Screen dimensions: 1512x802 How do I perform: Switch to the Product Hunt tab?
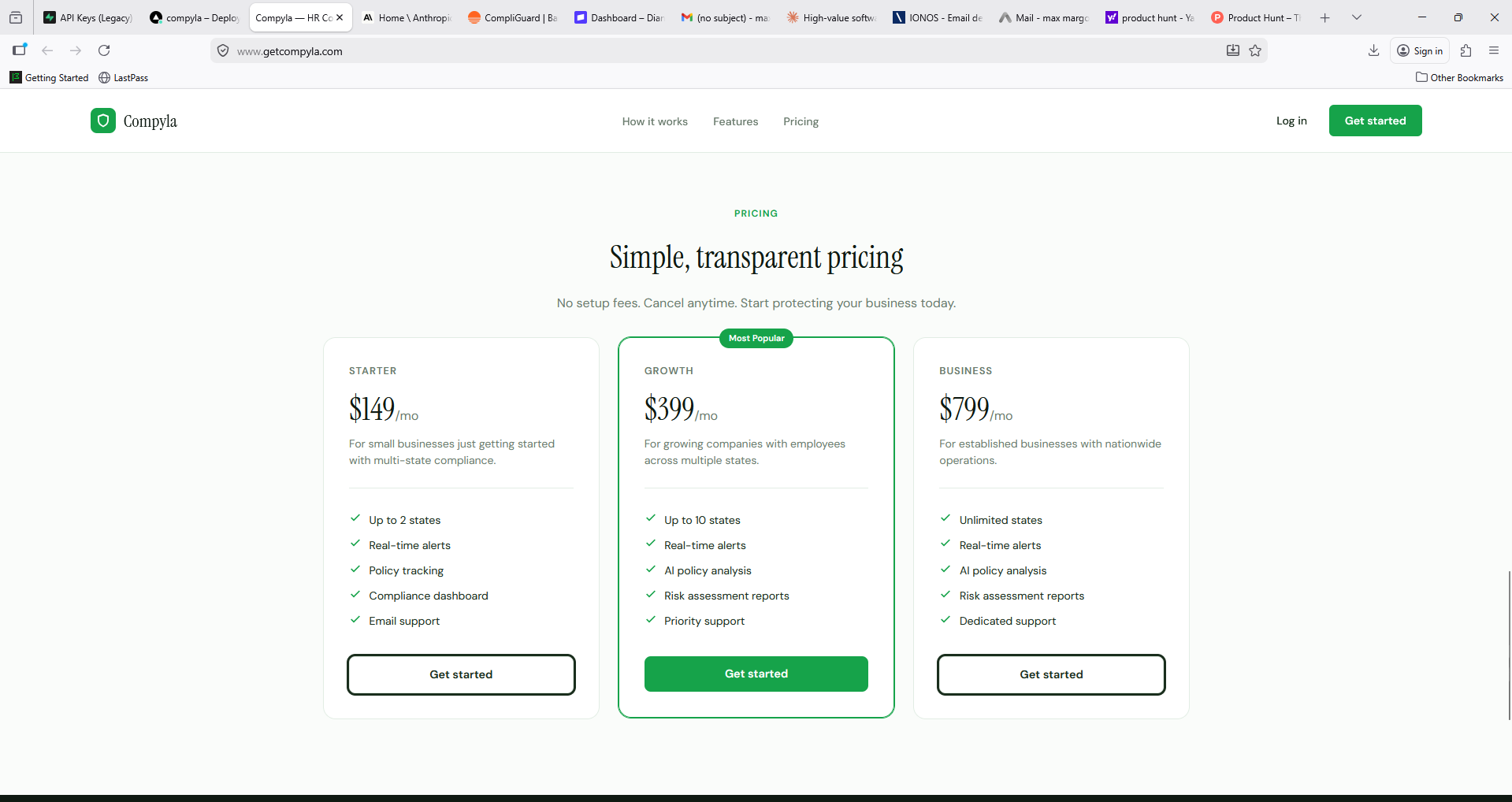1255,17
